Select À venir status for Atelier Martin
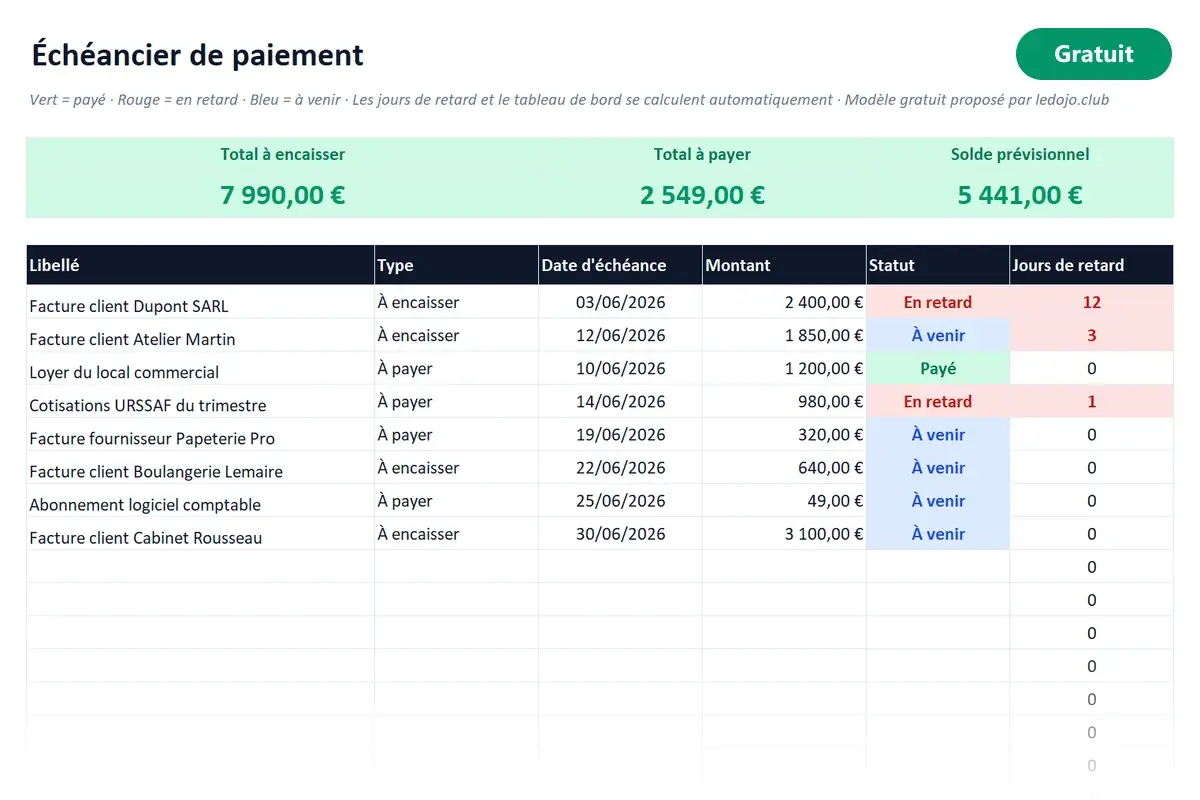Viewport: 1200px width, 800px height. (938, 335)
